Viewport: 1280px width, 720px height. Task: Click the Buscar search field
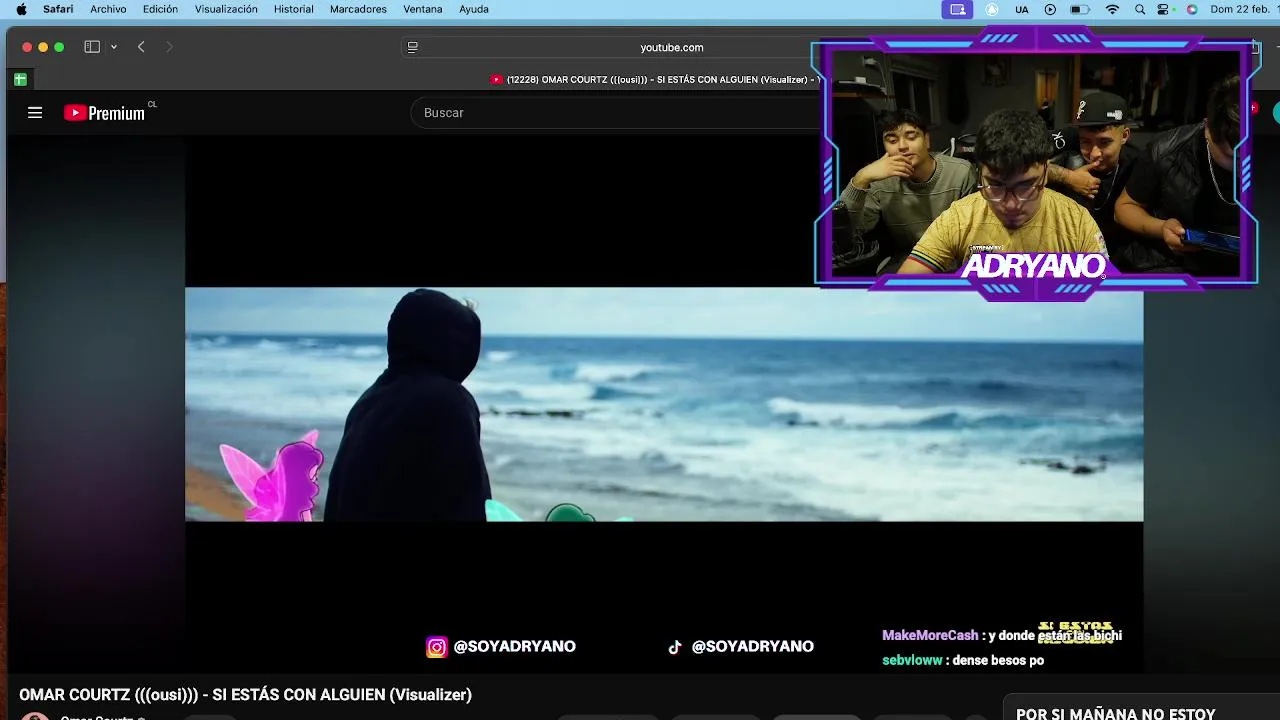tap(615, 113)
